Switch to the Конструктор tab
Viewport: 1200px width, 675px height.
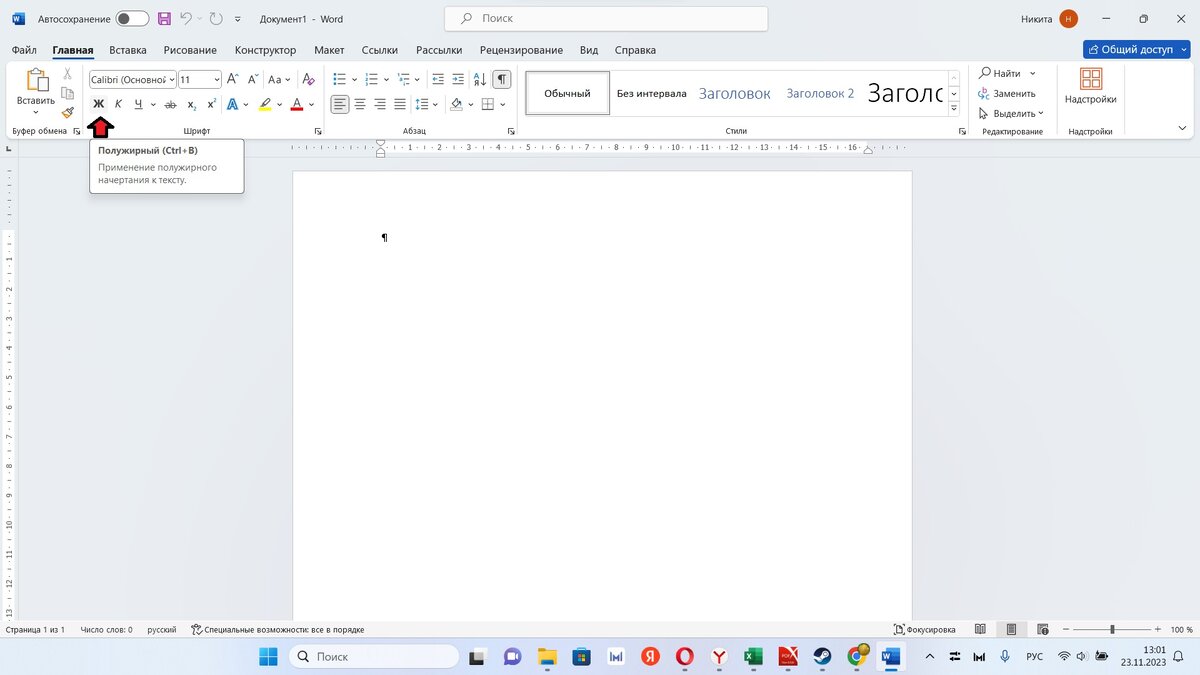[265, 50]
